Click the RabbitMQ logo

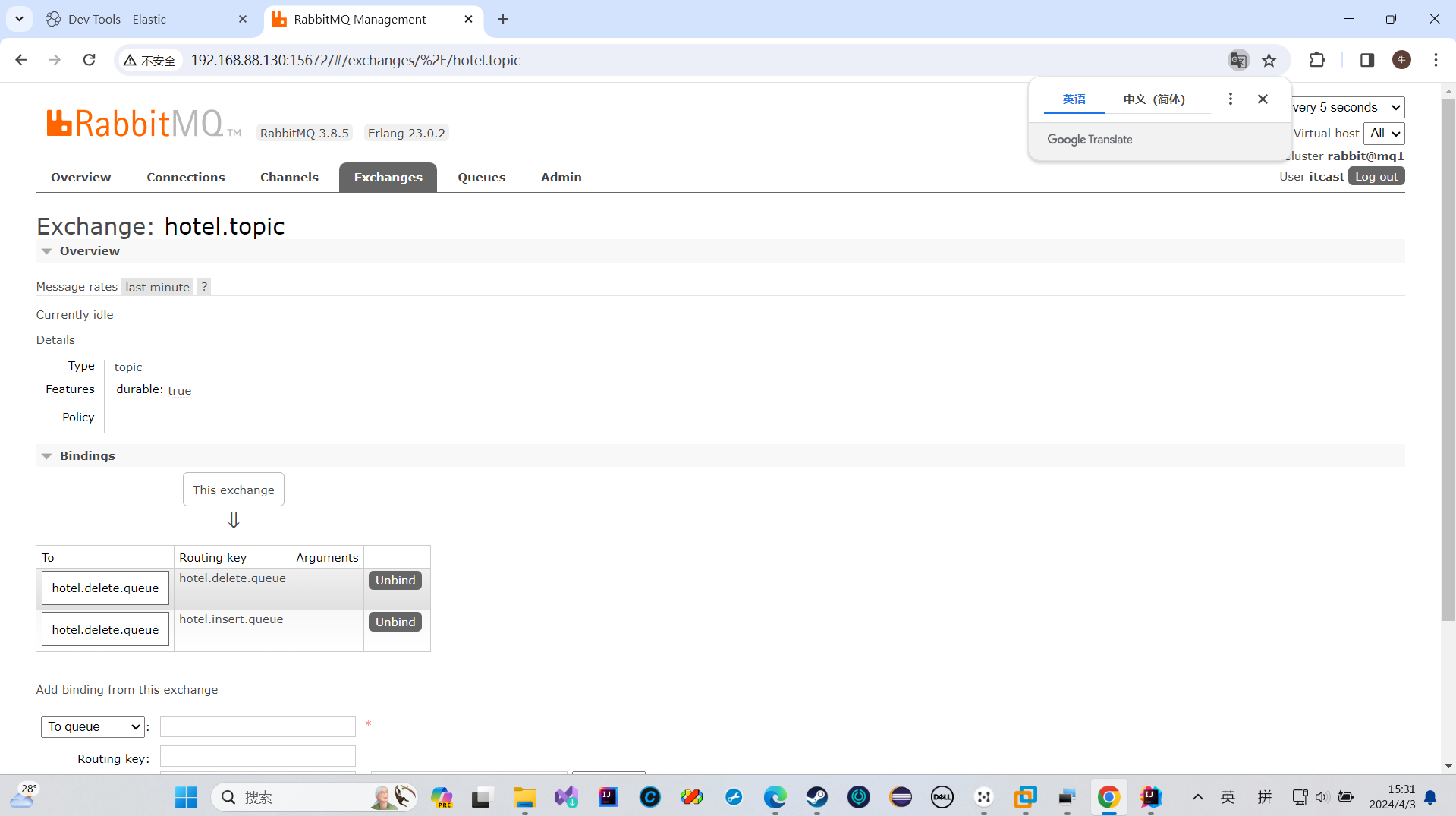click(143, 124)
